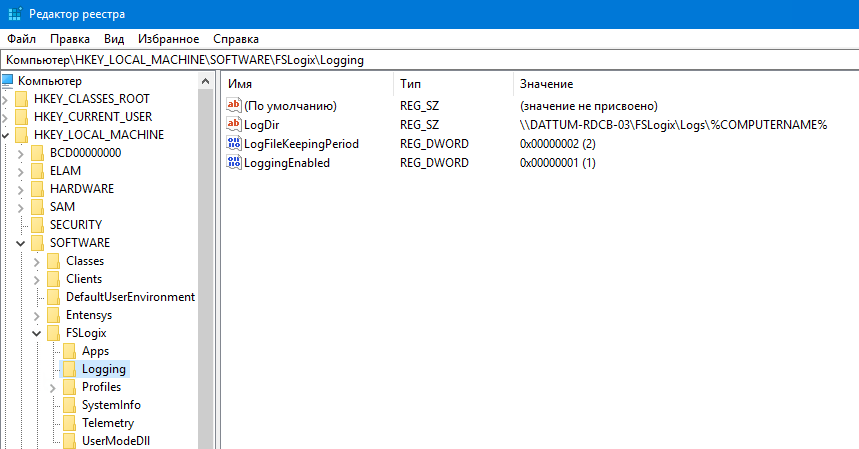
Task: Click the REG_DWORD type cell of LoggingEnabled
Action: tap(434, 163)
